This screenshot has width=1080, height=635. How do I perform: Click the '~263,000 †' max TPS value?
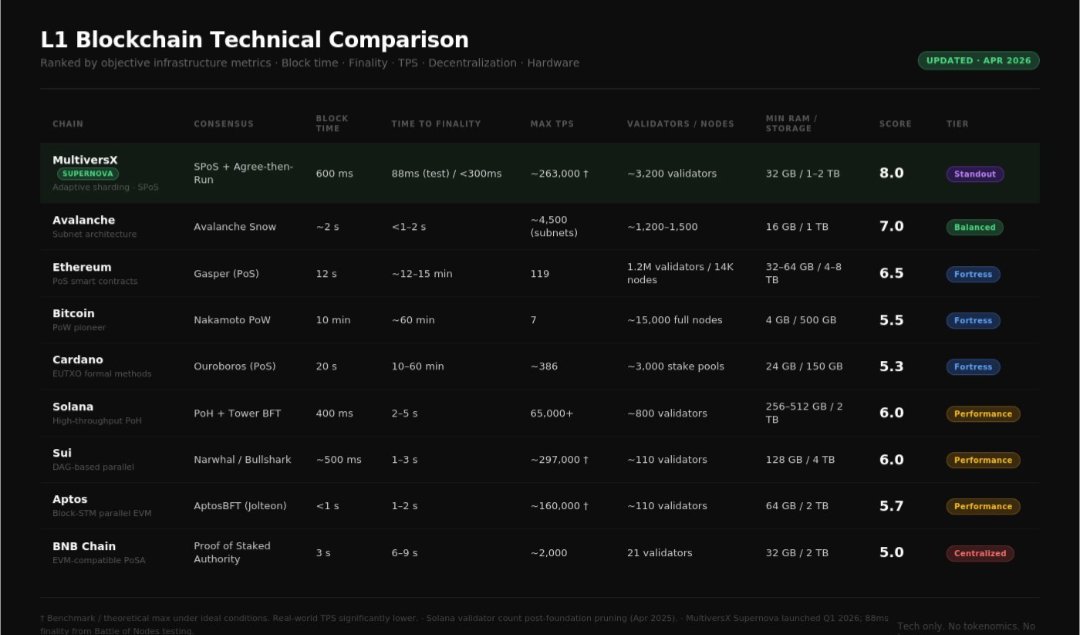(x=559, y=174)
